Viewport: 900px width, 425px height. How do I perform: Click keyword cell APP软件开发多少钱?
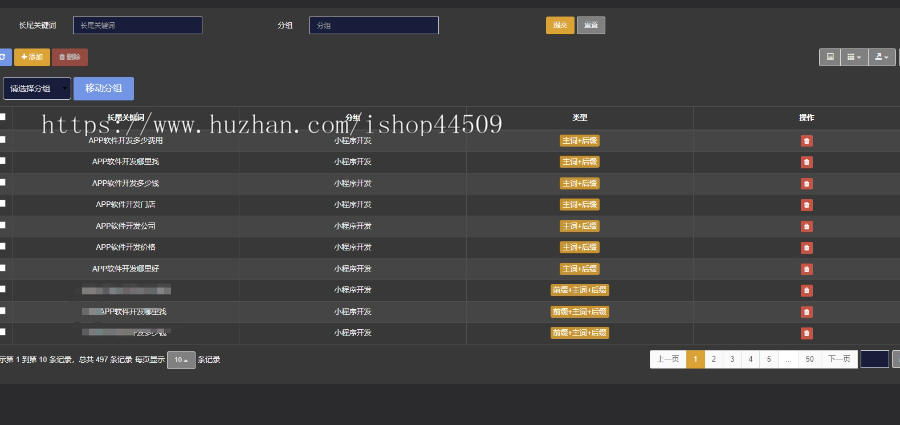[x=125, y=183]
